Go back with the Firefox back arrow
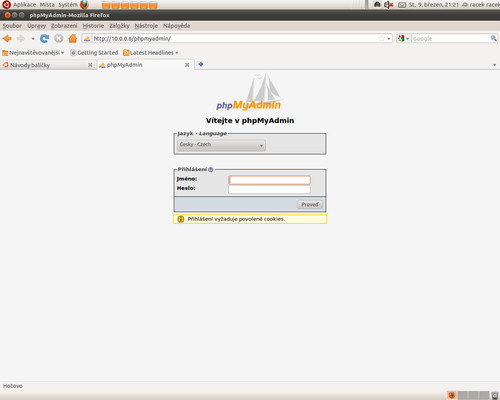The height and width of the screenshot is (400, 500). pyautogui.click(x=7, y=39)
